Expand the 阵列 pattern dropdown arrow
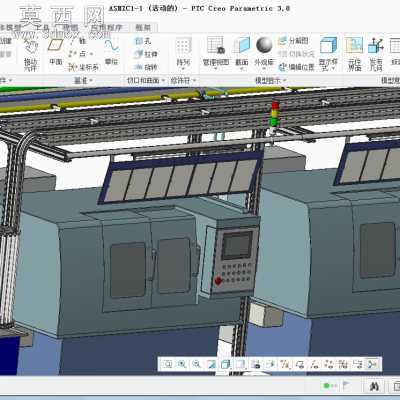 pos(183,69)
